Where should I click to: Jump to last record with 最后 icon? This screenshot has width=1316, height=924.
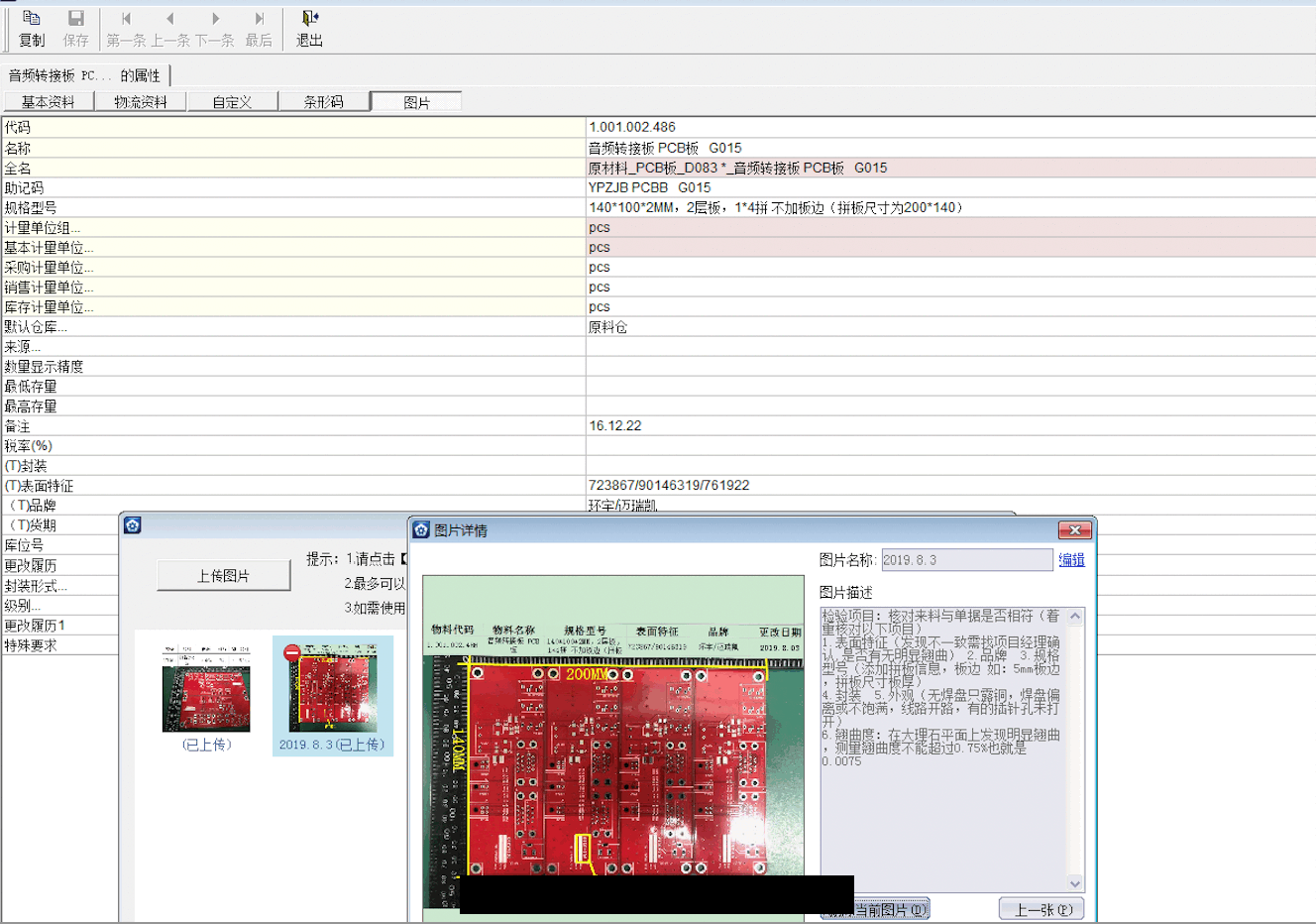259,20
